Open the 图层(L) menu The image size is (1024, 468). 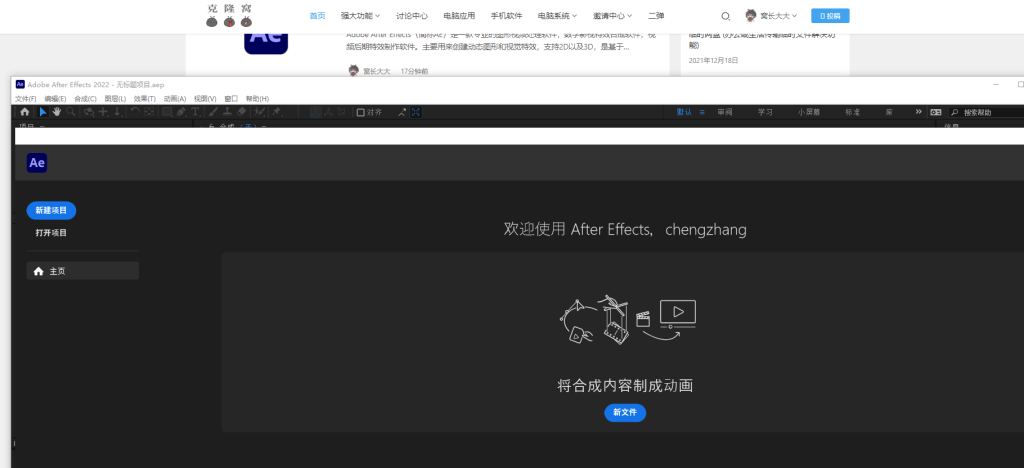pyautogui.click(x=115, y=99)
